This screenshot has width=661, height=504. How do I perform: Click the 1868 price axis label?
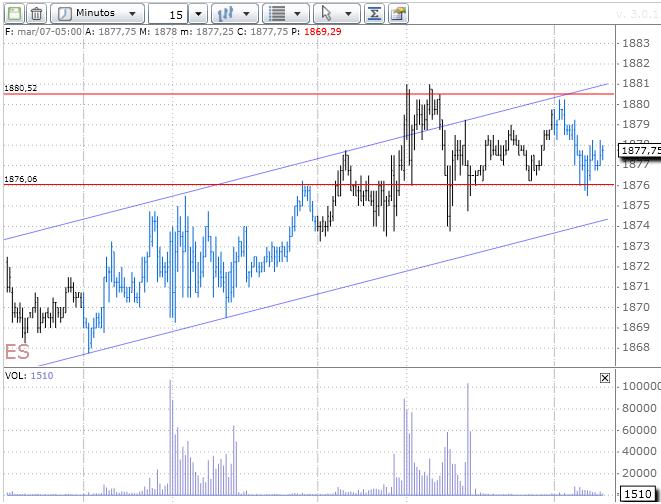636,347
